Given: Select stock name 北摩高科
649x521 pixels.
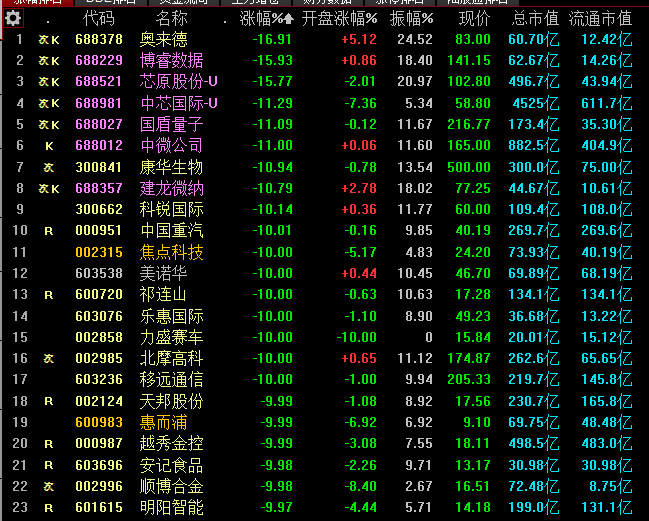Looking at the screenshot, I should [171, 358].
